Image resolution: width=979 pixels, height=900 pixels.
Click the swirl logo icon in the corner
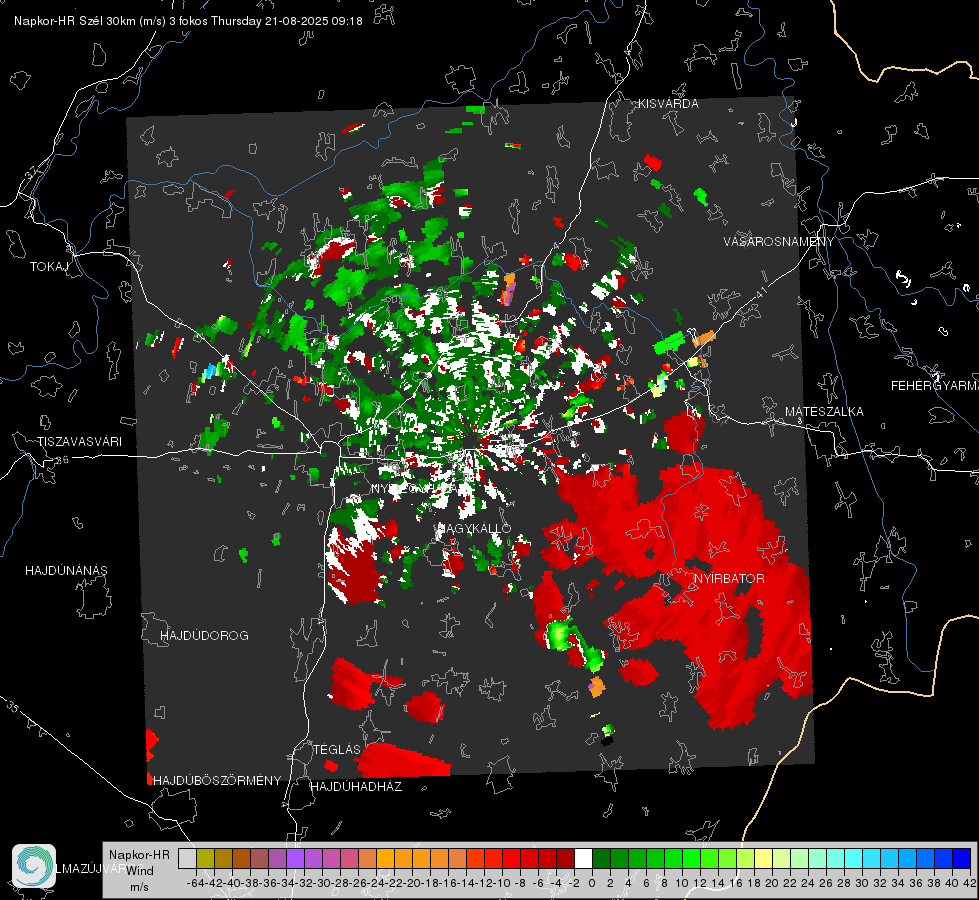point(34,866)
